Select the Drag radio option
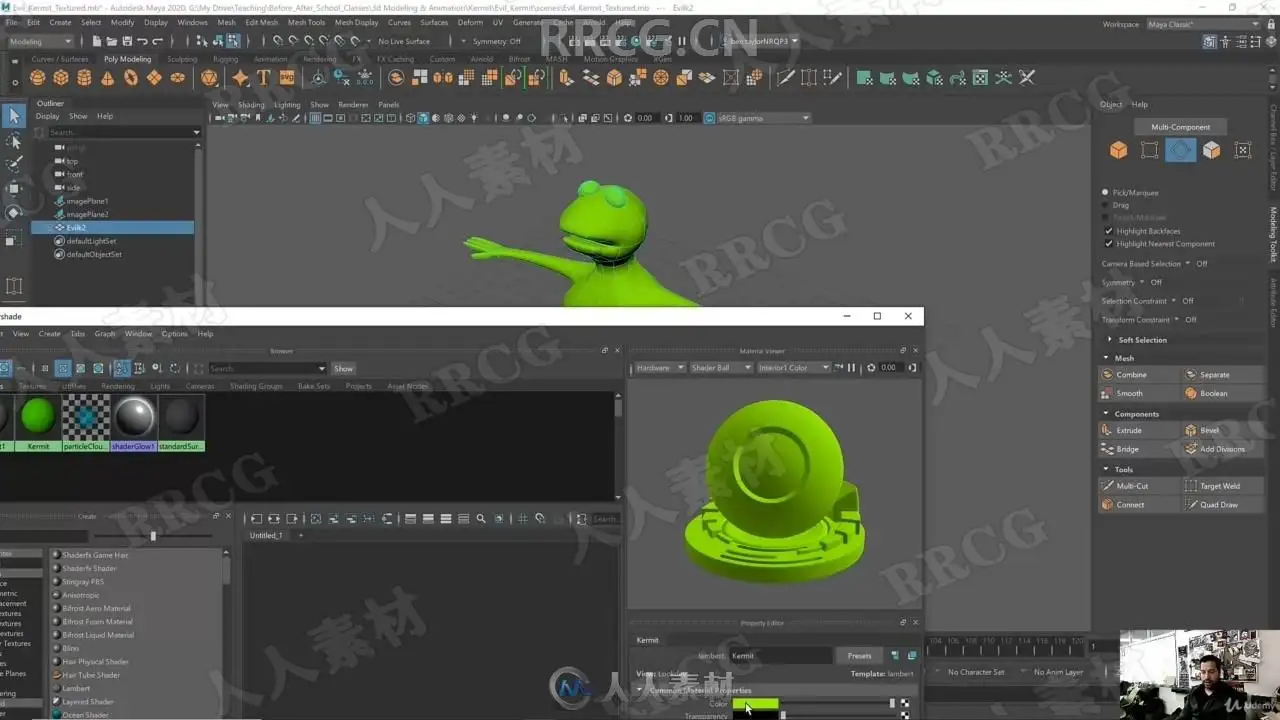The width and height of the screenshot is (1280, 720). [1105, 205]
